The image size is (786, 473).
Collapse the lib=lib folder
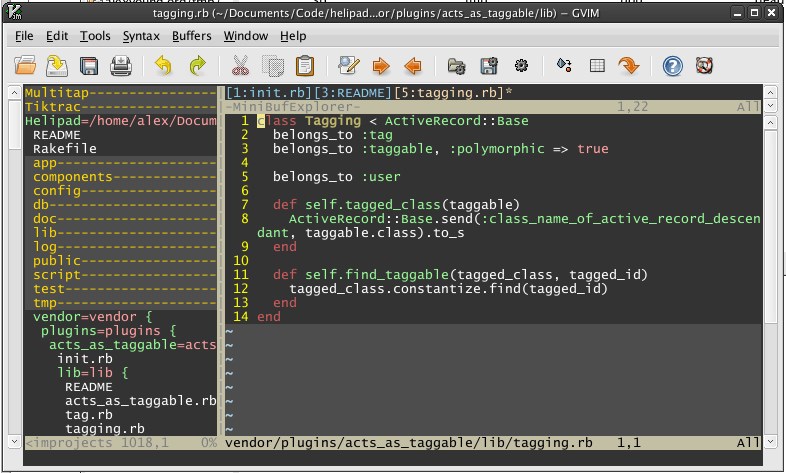pos(93,373)
